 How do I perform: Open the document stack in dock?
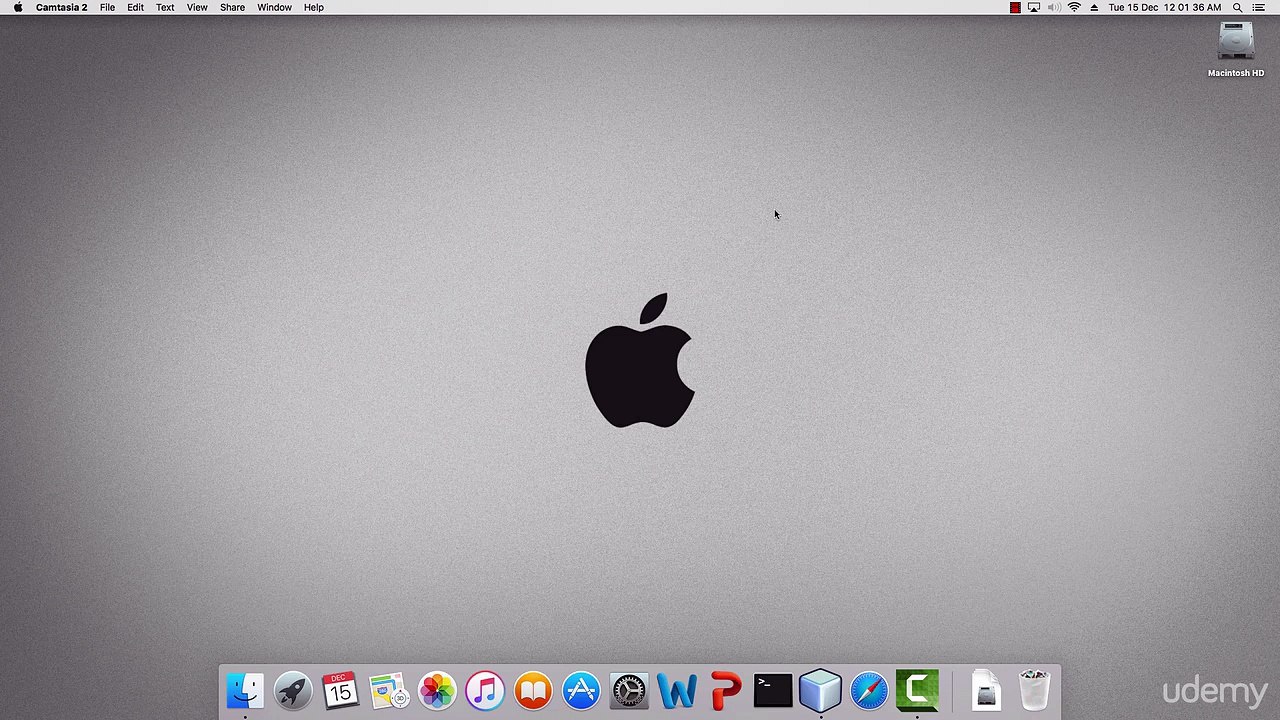(x=986, y=691)
